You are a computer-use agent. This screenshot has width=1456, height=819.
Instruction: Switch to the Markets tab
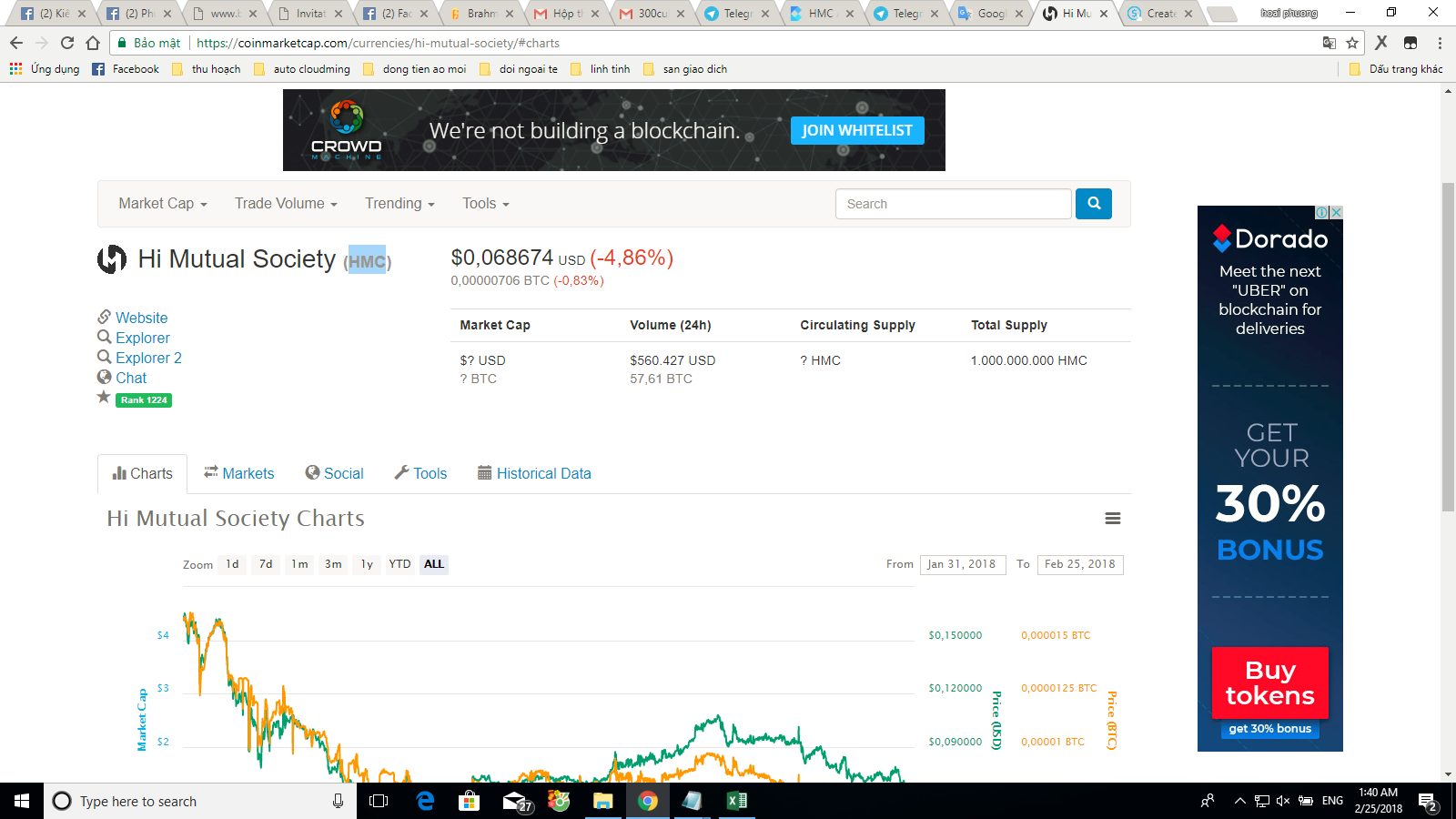[238, 473]
